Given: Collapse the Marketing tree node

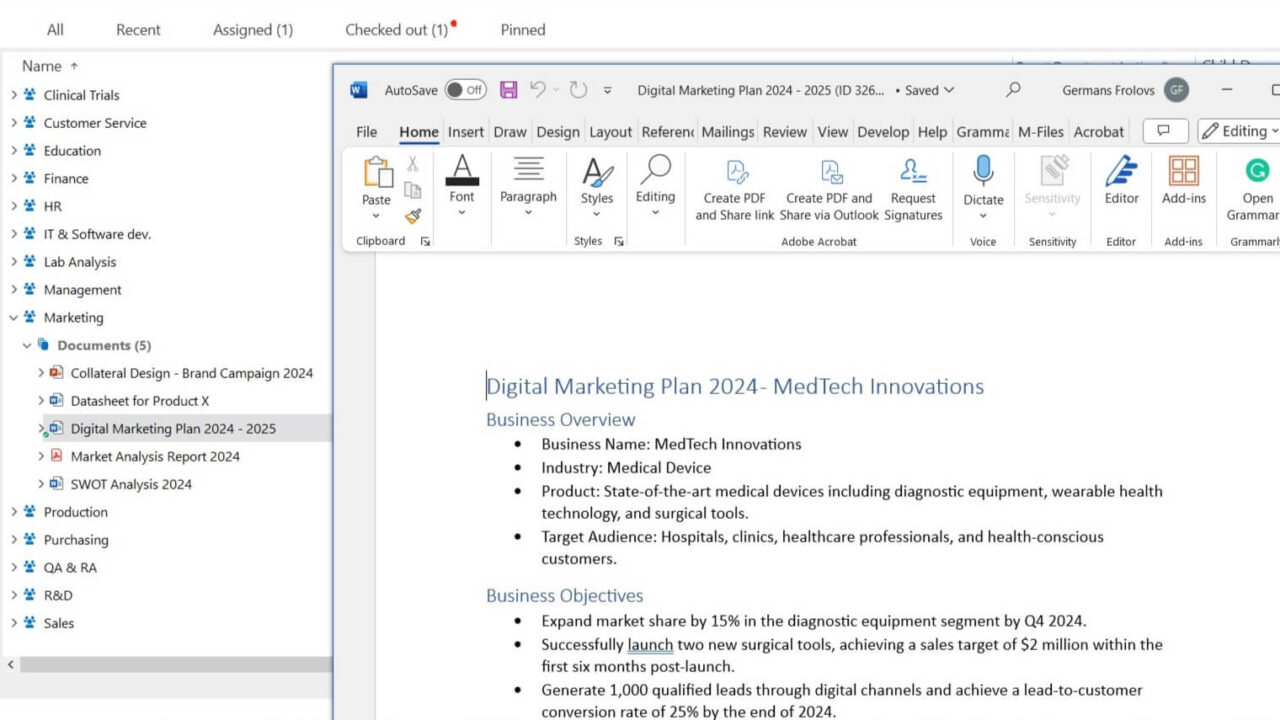Looking at the screenshot, I should [x=14, y=318].
